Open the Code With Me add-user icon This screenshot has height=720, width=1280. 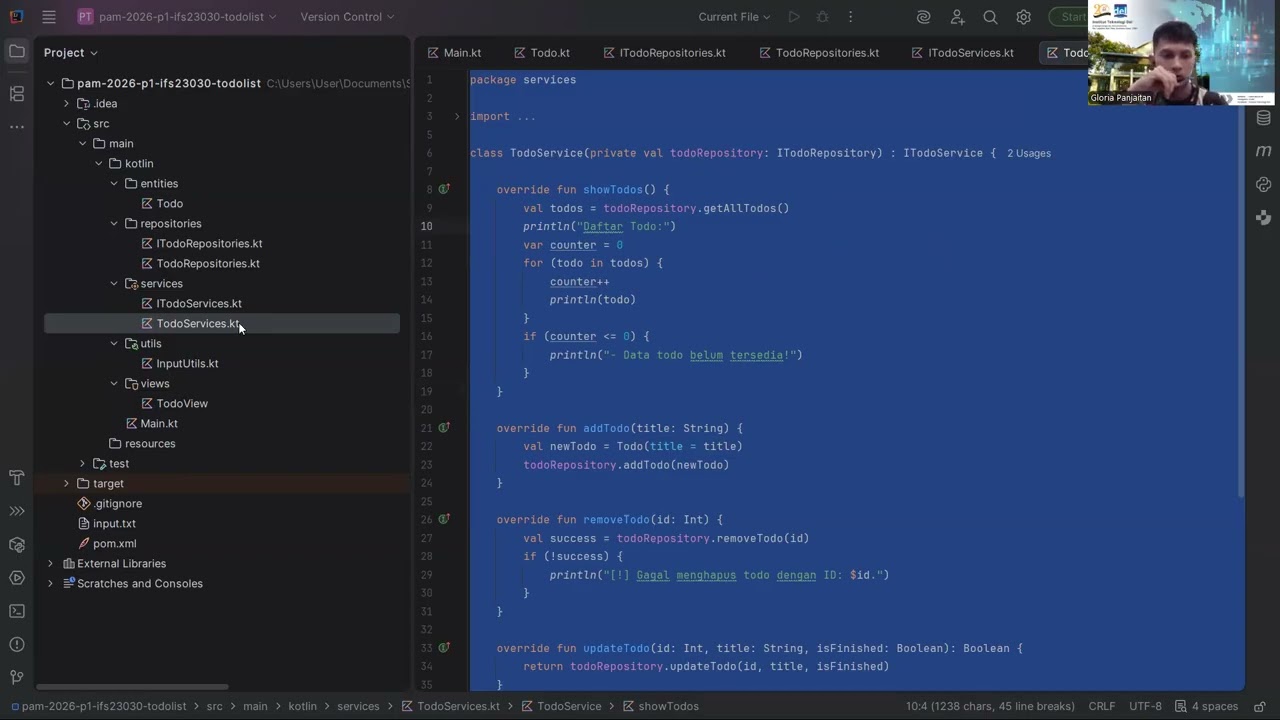click(x=957, y=17)
